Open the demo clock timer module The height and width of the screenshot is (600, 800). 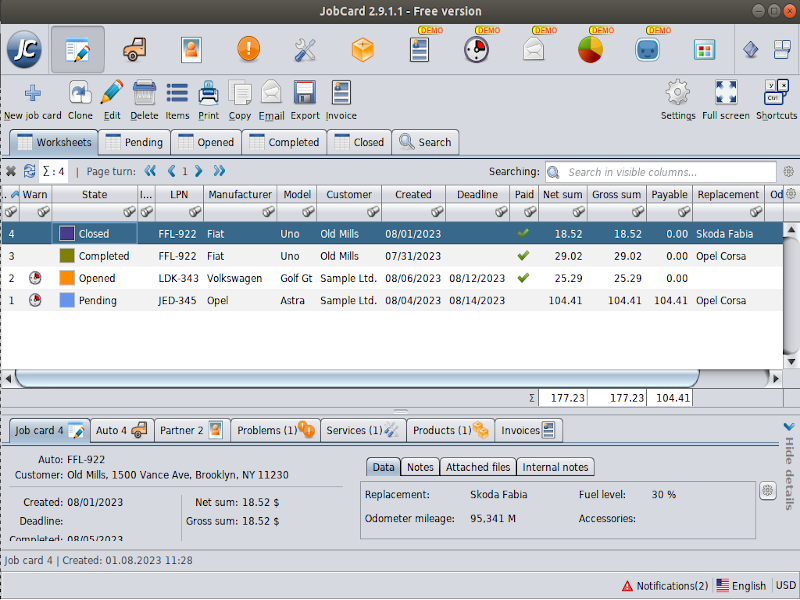click(476, 49)
